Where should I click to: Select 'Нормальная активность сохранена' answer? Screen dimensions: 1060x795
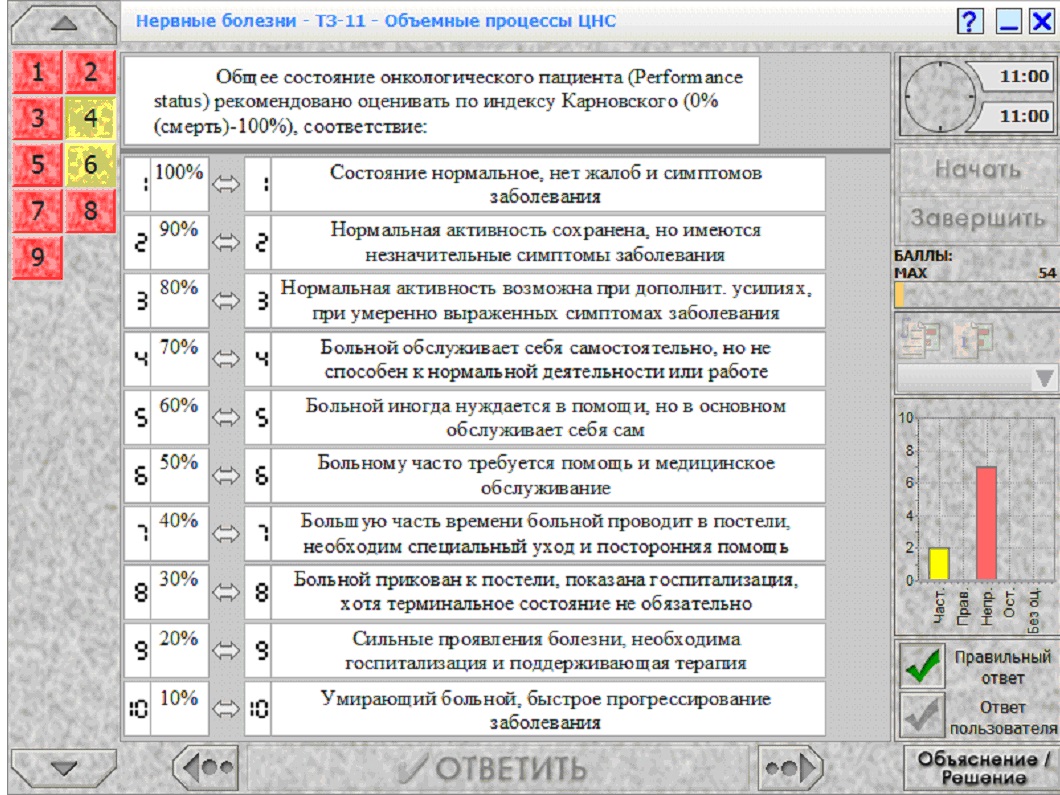[x=548, y=242]
